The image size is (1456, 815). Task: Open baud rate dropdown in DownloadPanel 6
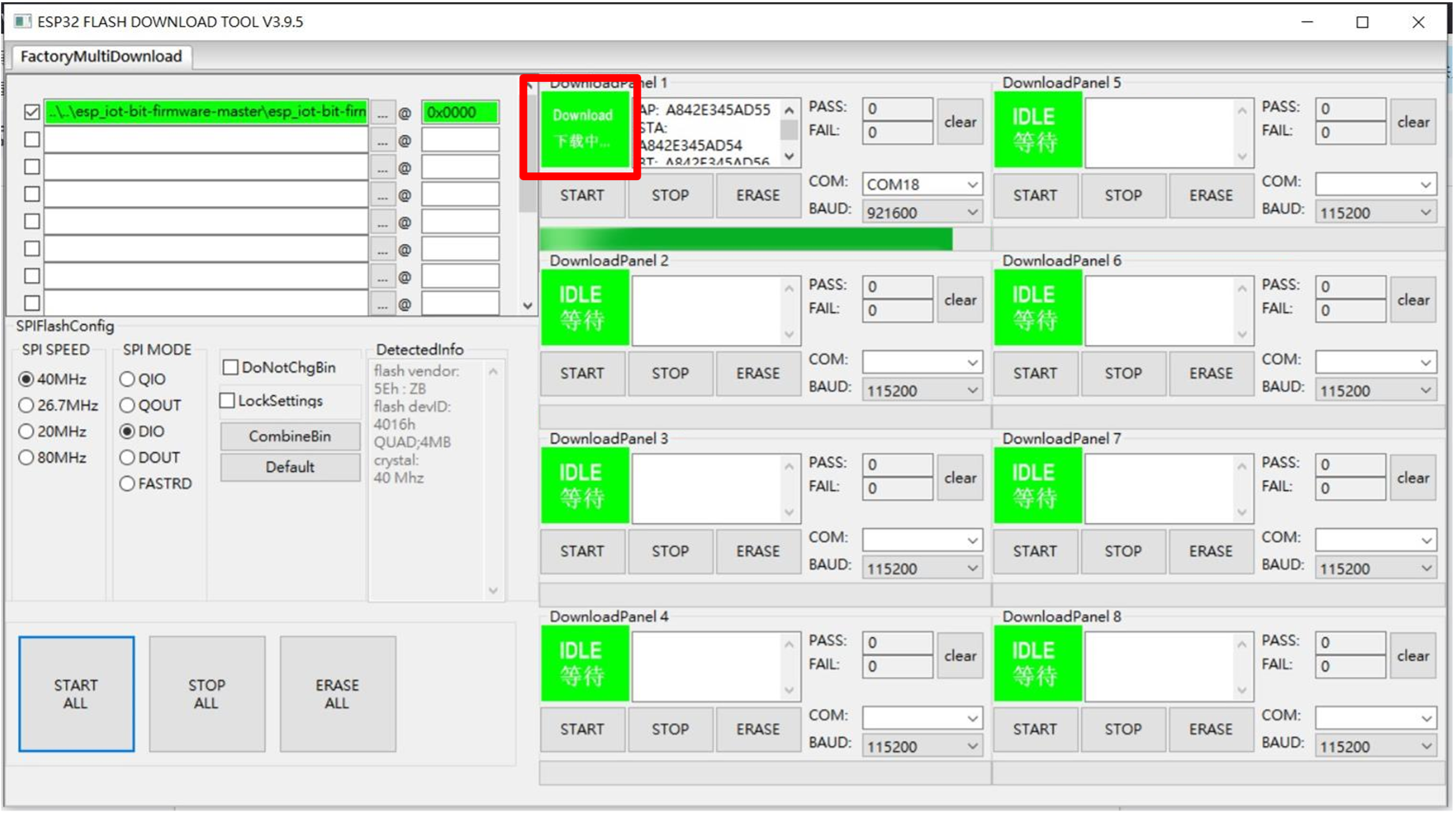point(1376,391)
